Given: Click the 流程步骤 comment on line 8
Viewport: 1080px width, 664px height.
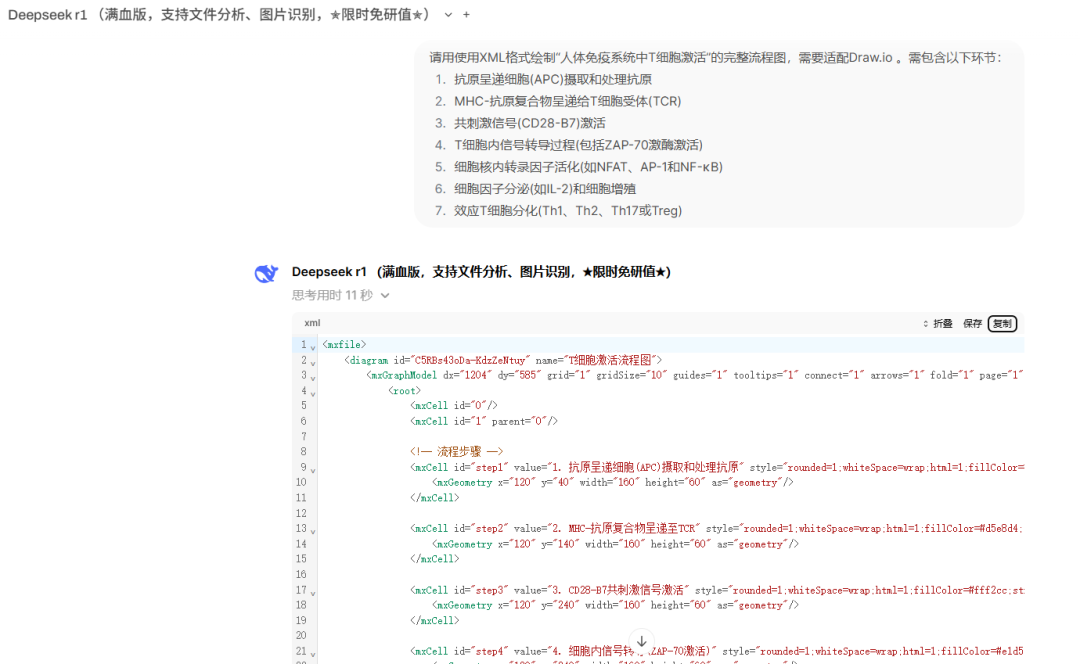Looking at the screenshot, I should coord(457,452).
